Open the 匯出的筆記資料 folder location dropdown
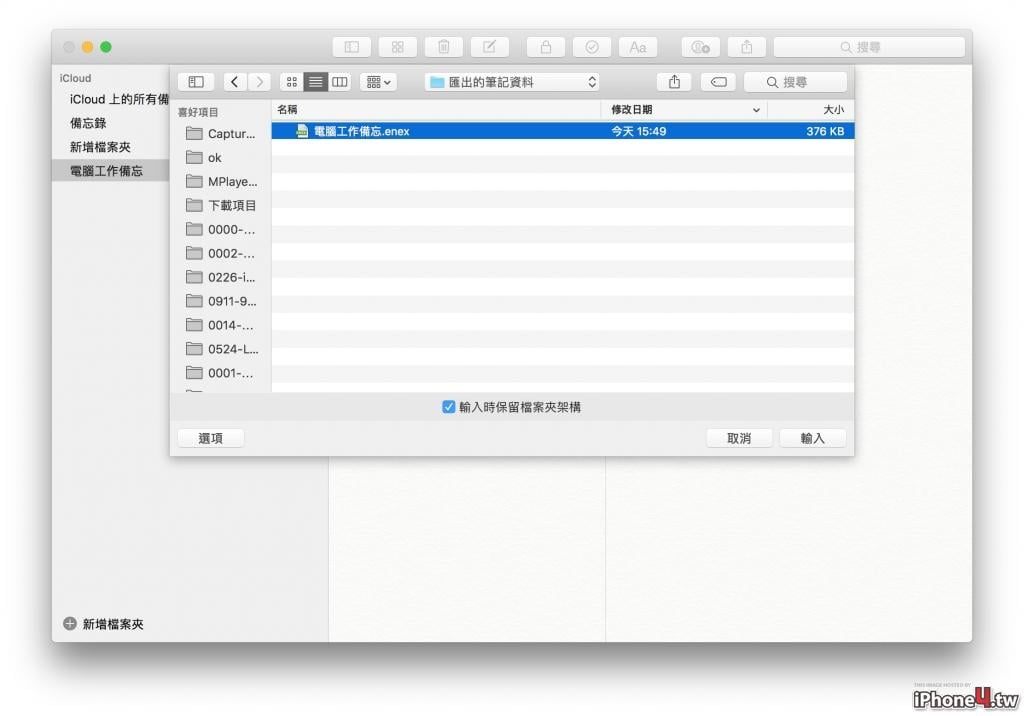Screen dimensions: 1024x716 pyautogui.click(x=512, y=82)
